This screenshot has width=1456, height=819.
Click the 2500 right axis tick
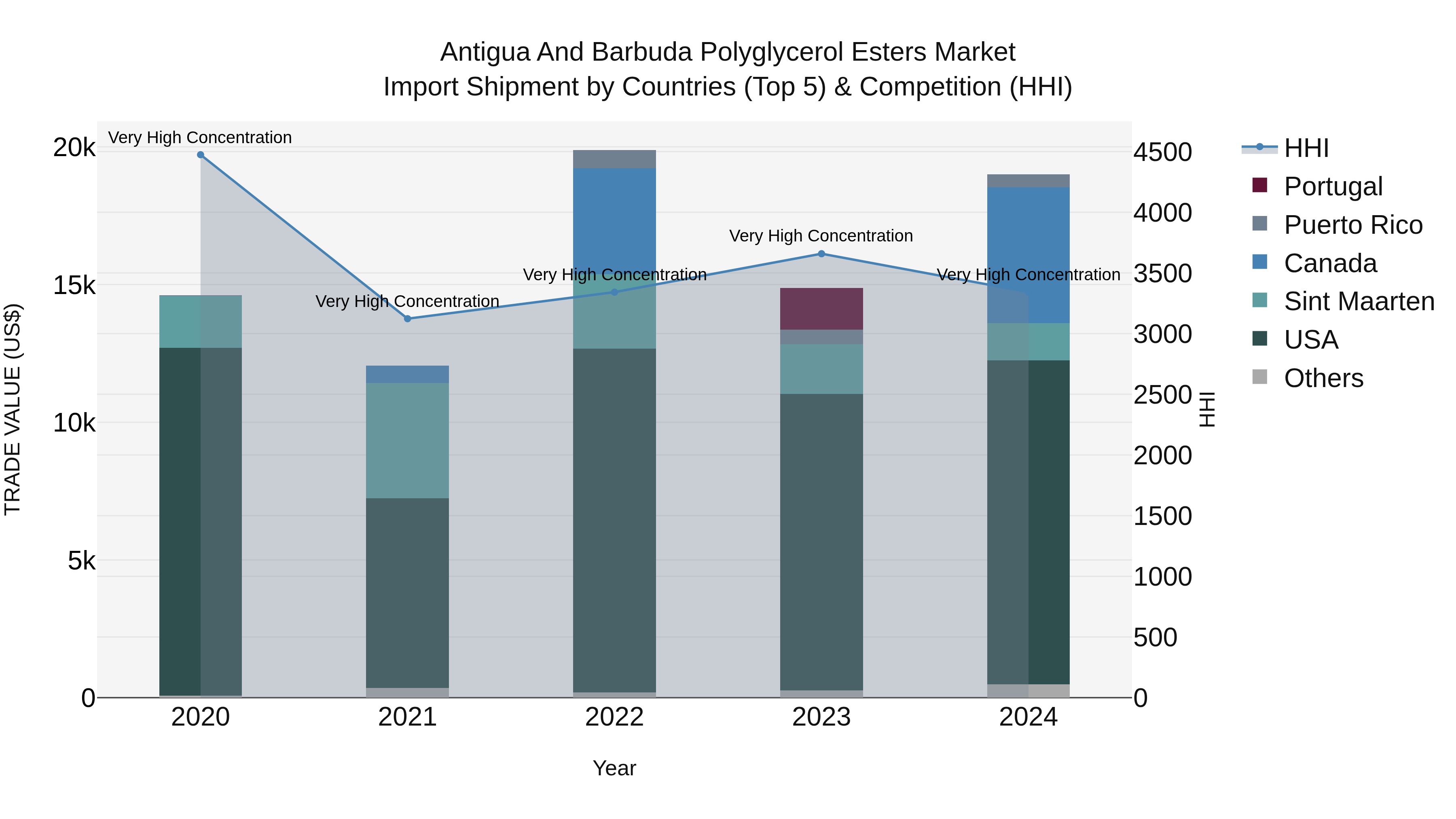pyautogui.click(x=1163, y=394)
